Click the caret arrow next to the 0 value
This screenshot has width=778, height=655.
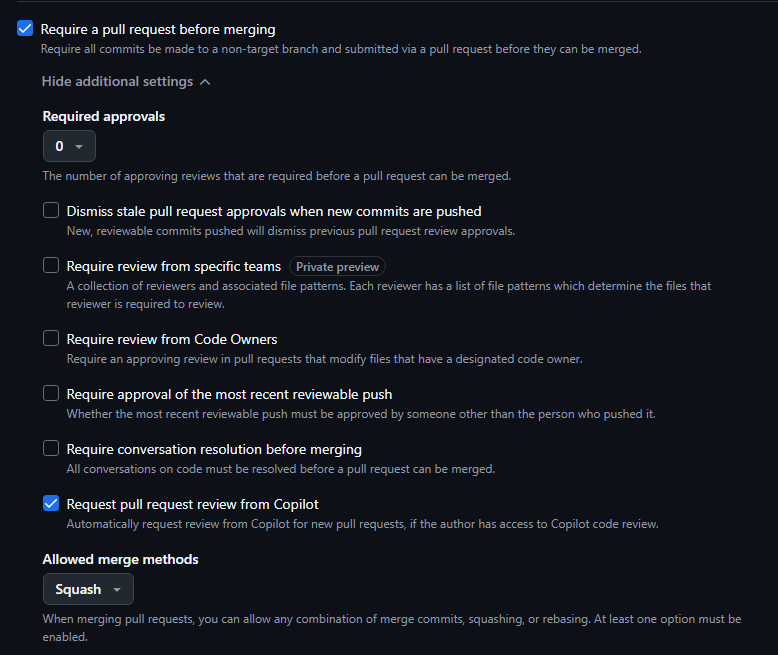coord(79,146)
